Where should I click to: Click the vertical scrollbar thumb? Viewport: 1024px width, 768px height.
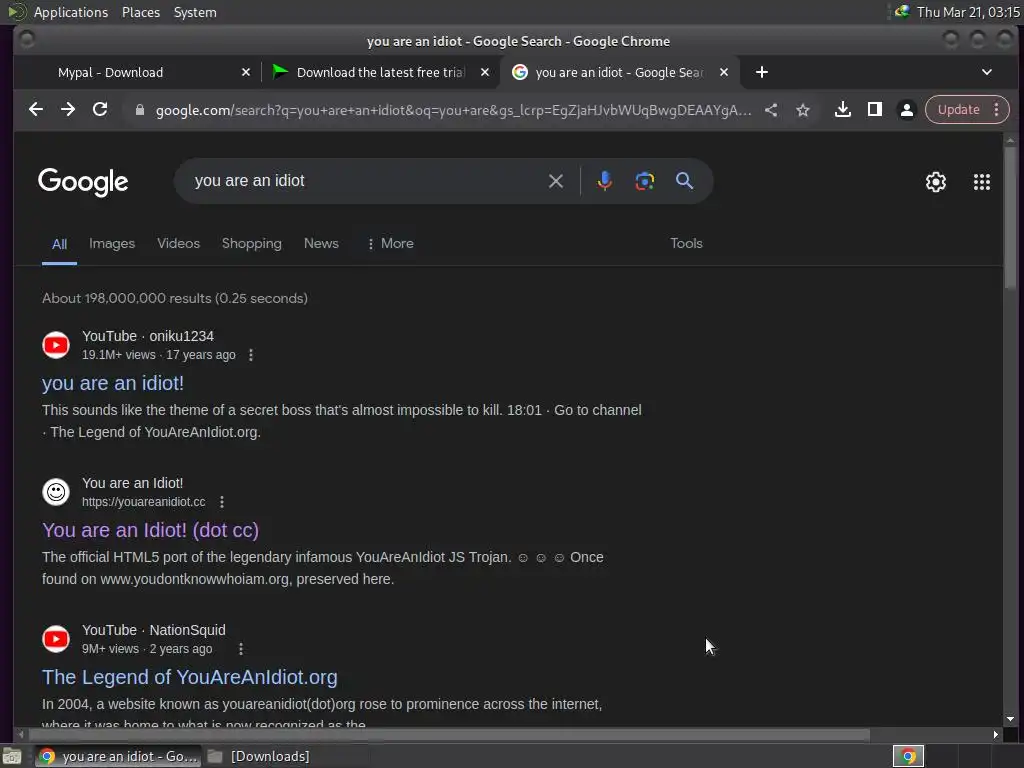[1010, 218]
